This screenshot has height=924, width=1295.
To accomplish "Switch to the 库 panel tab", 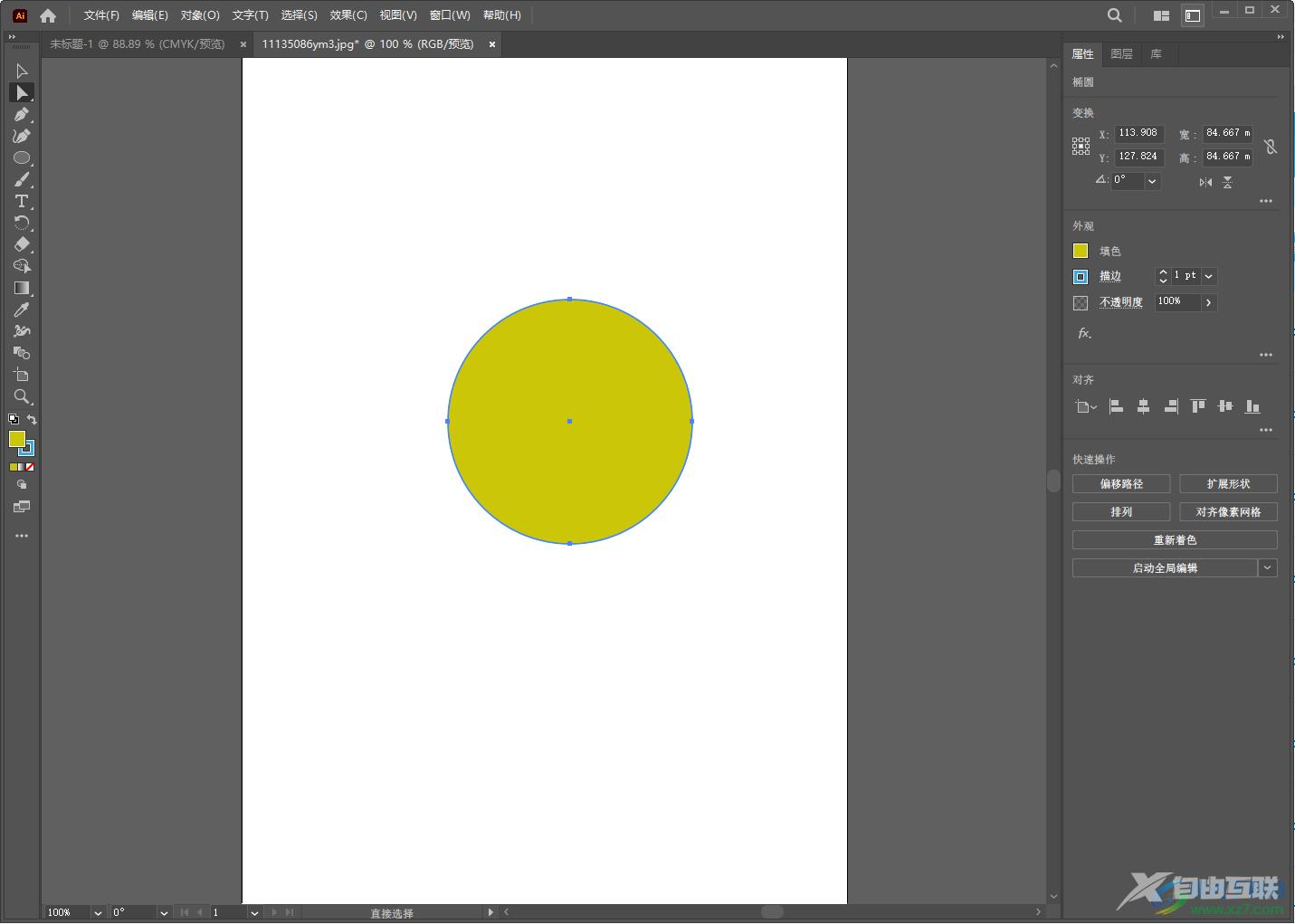I will pyautogui.click(x=1156, y=54).
